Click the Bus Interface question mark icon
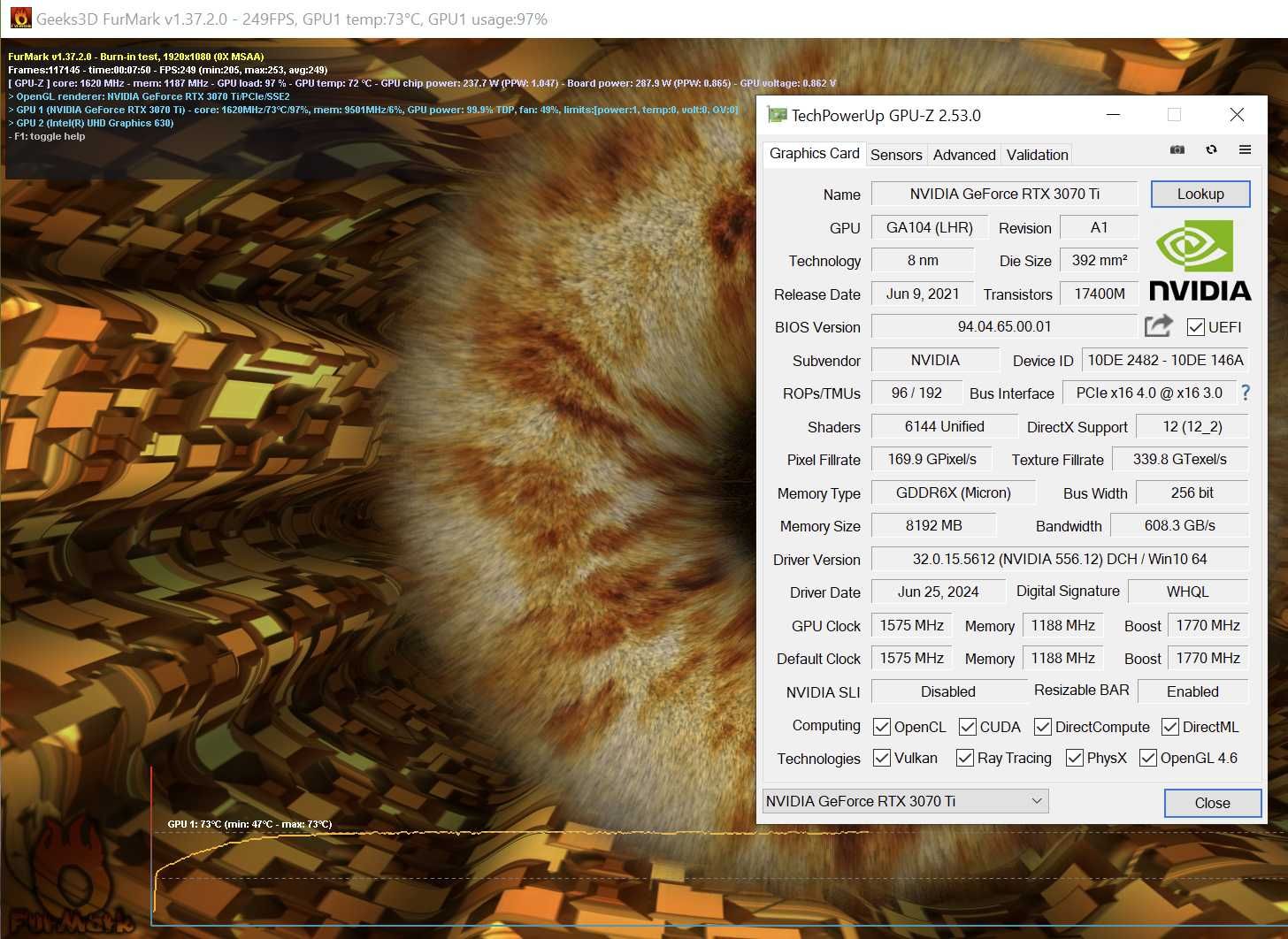1288x939 pixels. coord(1246,393)
